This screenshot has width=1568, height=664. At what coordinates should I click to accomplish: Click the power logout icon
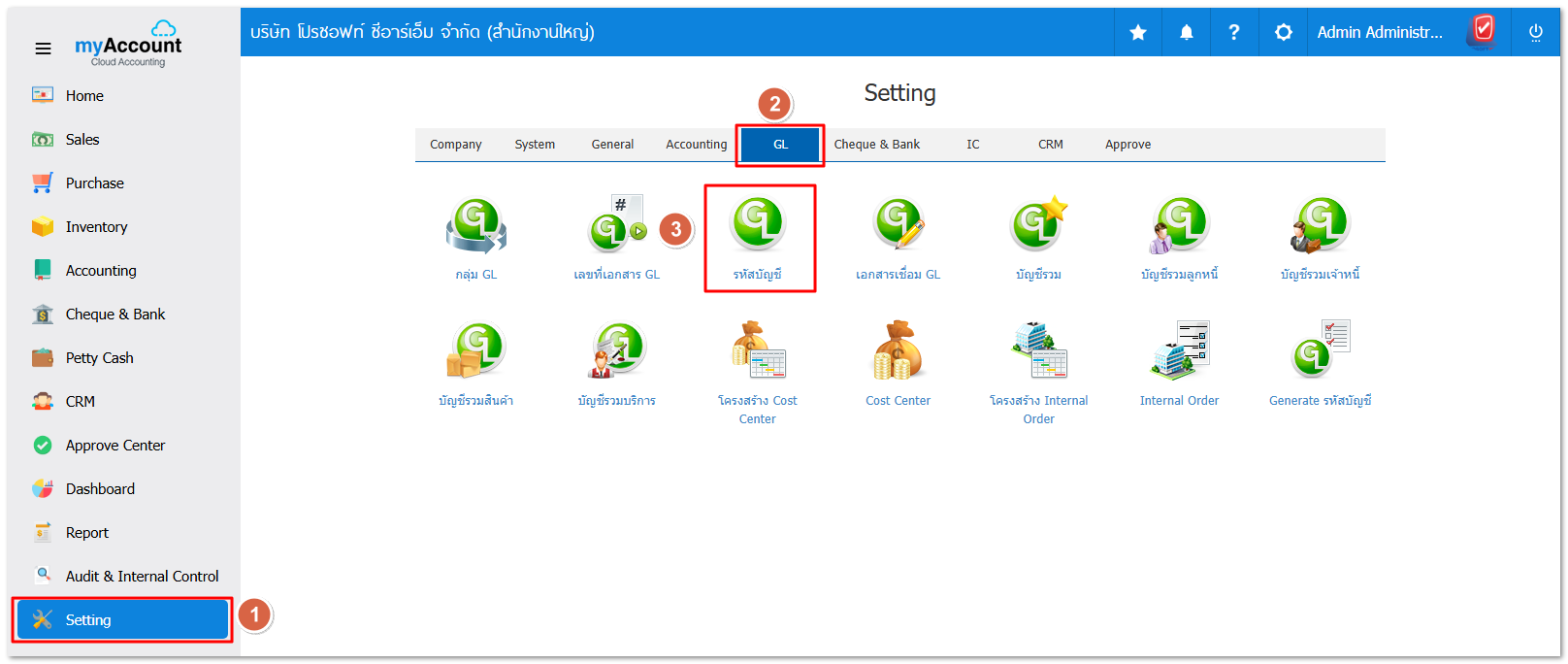pos(1535,33)
